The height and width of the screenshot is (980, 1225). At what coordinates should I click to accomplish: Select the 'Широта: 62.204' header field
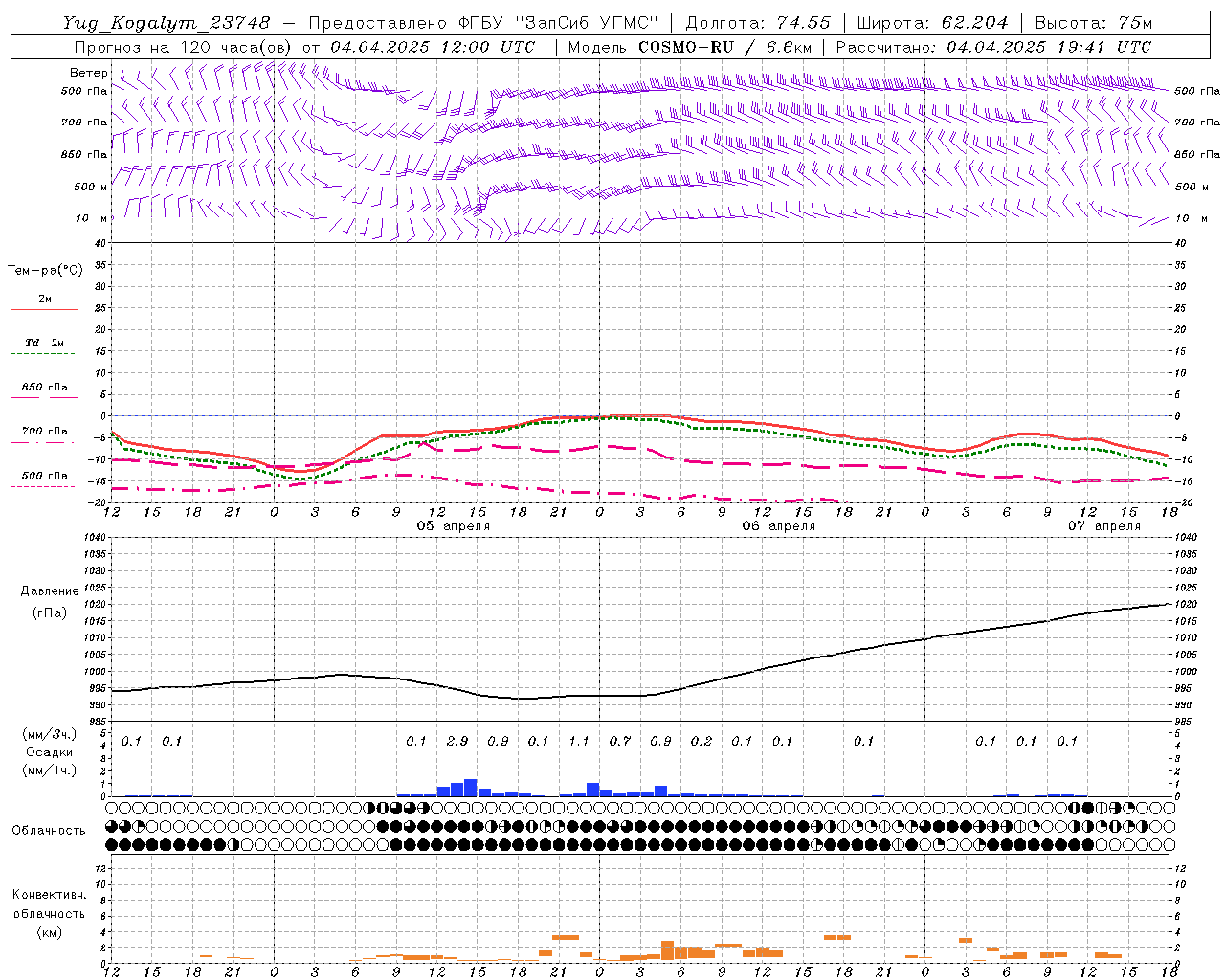pyautogui.click(x=932, y=23)
